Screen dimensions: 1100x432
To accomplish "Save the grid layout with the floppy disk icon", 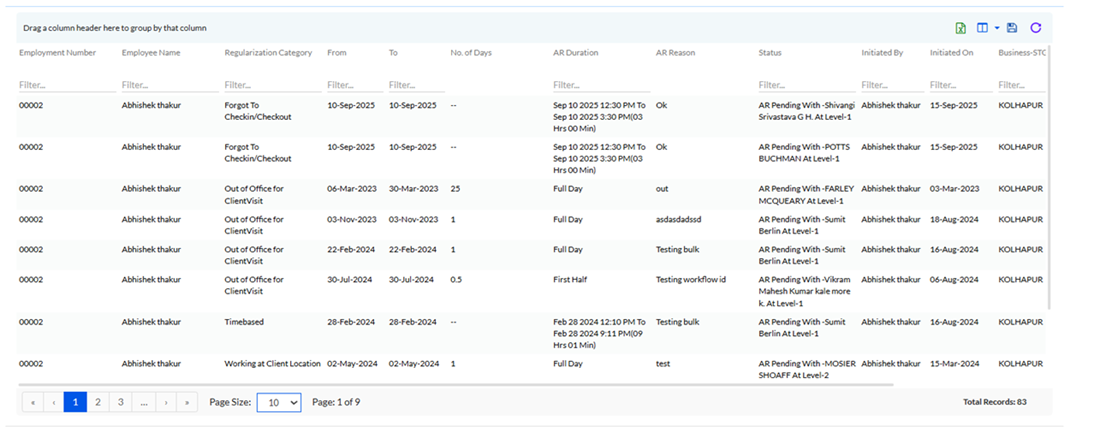I will point(1012,28).
